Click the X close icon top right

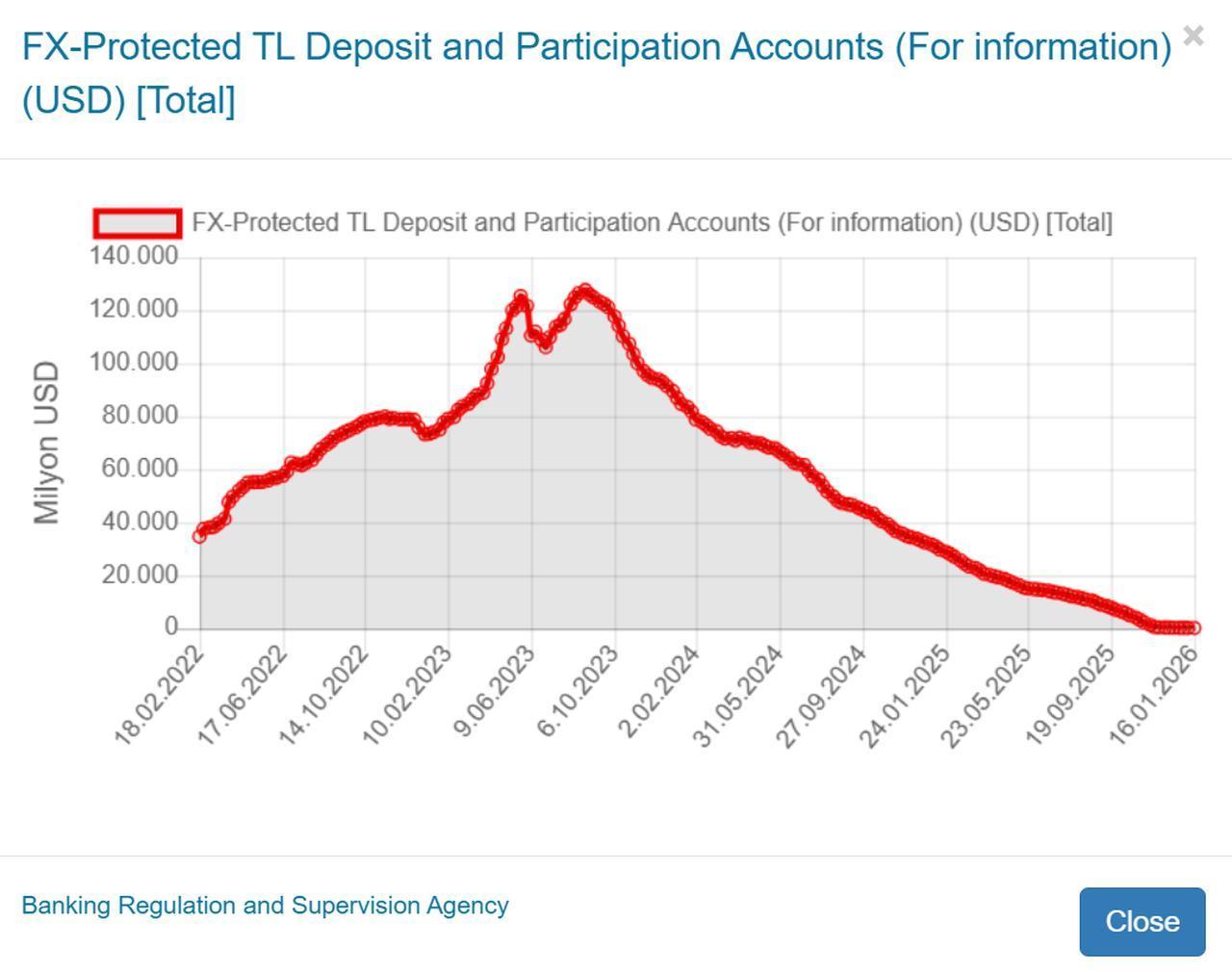1194,36
